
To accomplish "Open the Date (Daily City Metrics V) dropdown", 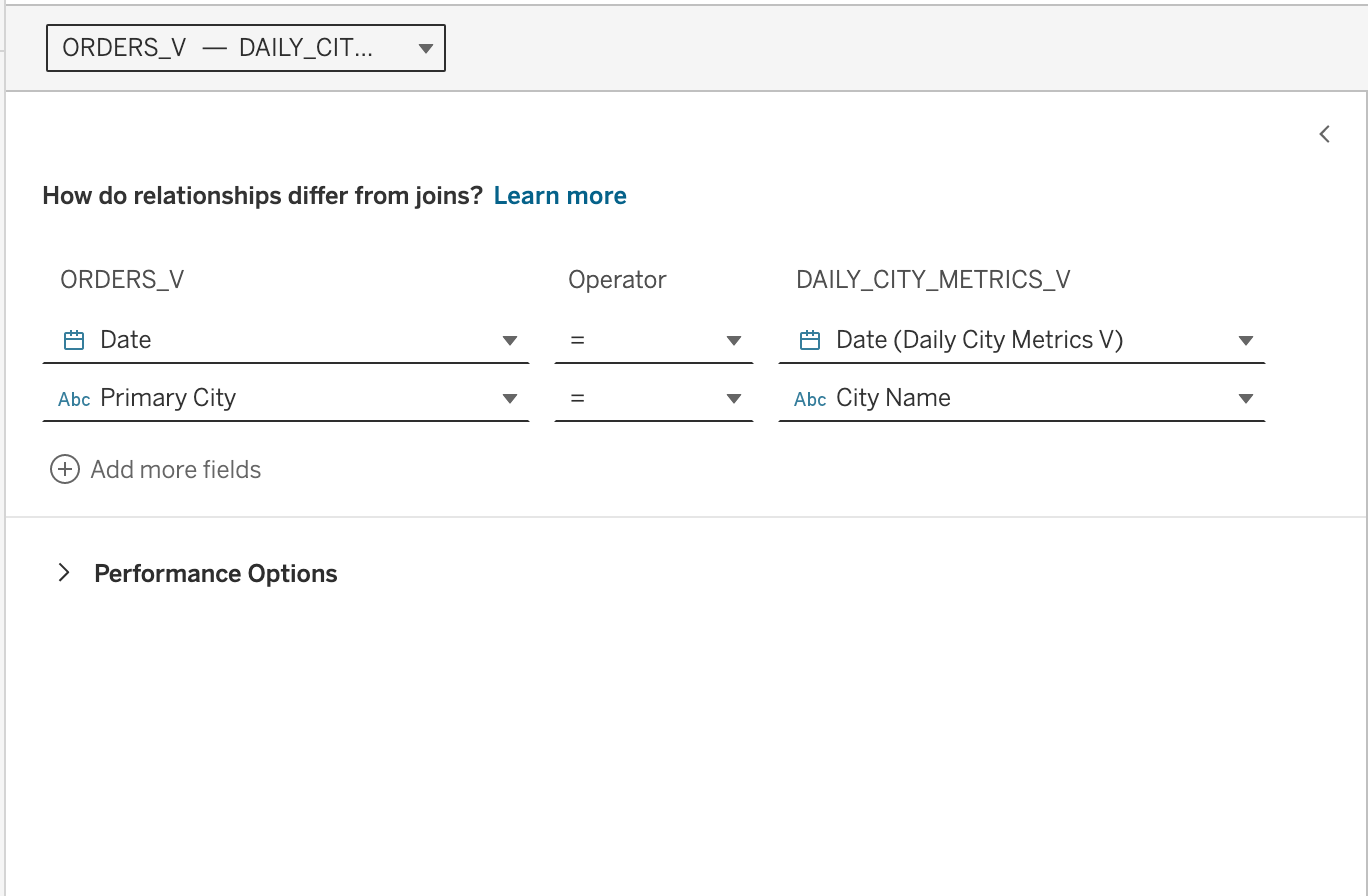I will tap(1022, 340).
